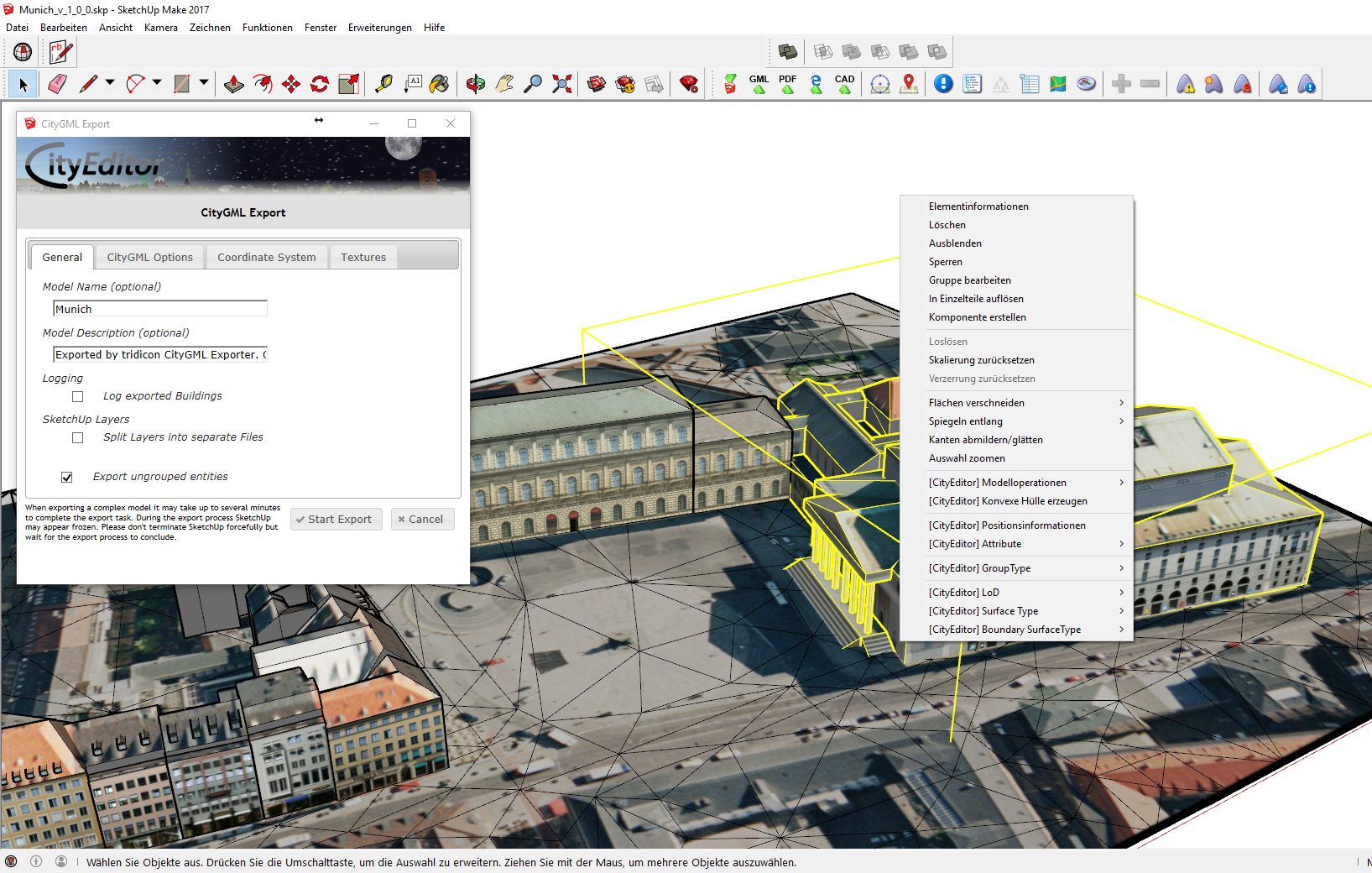Open the Kamera menu

[x=161, y=28]
